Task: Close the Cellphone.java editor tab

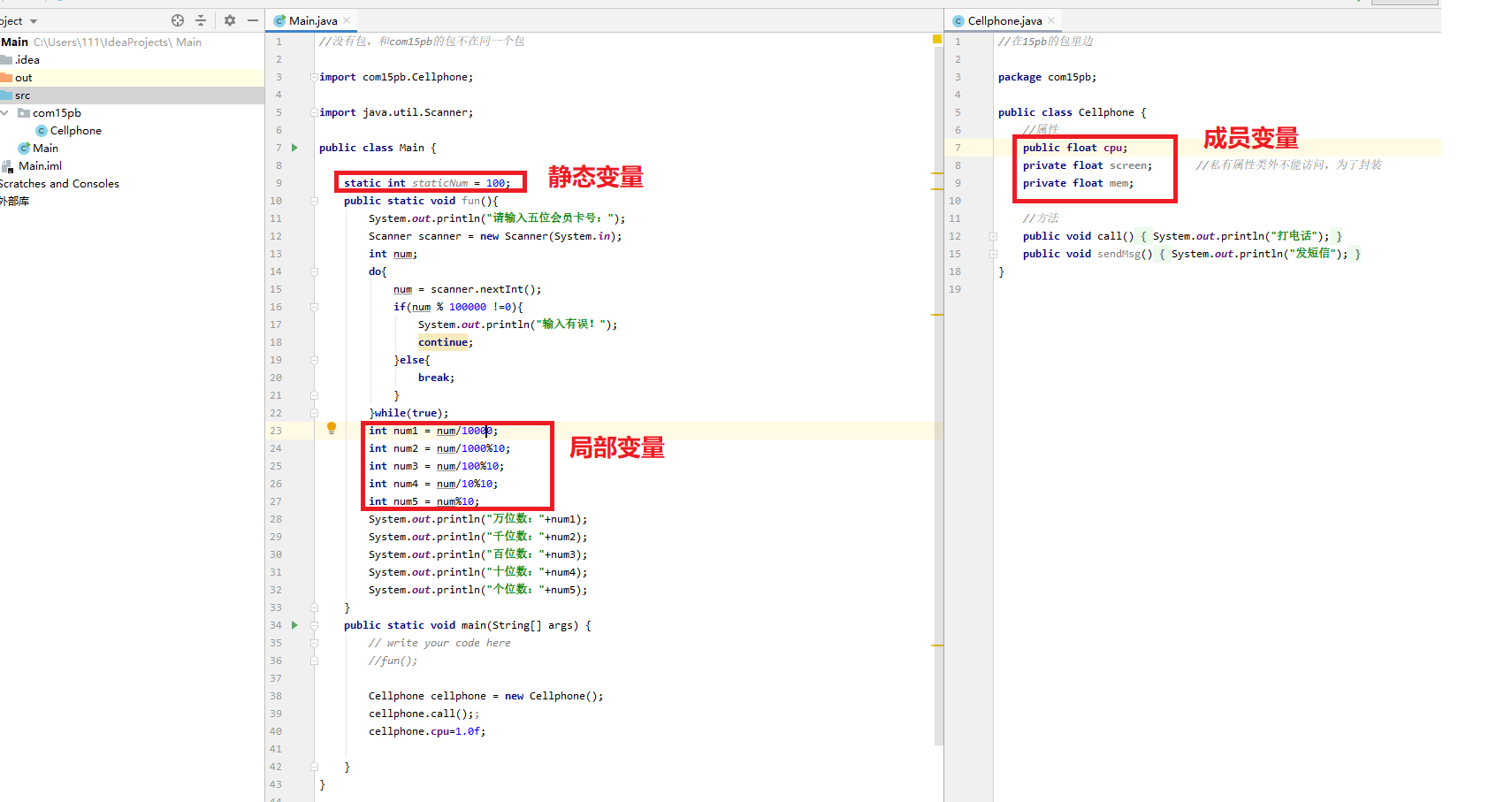Action: click(1051, 20)
